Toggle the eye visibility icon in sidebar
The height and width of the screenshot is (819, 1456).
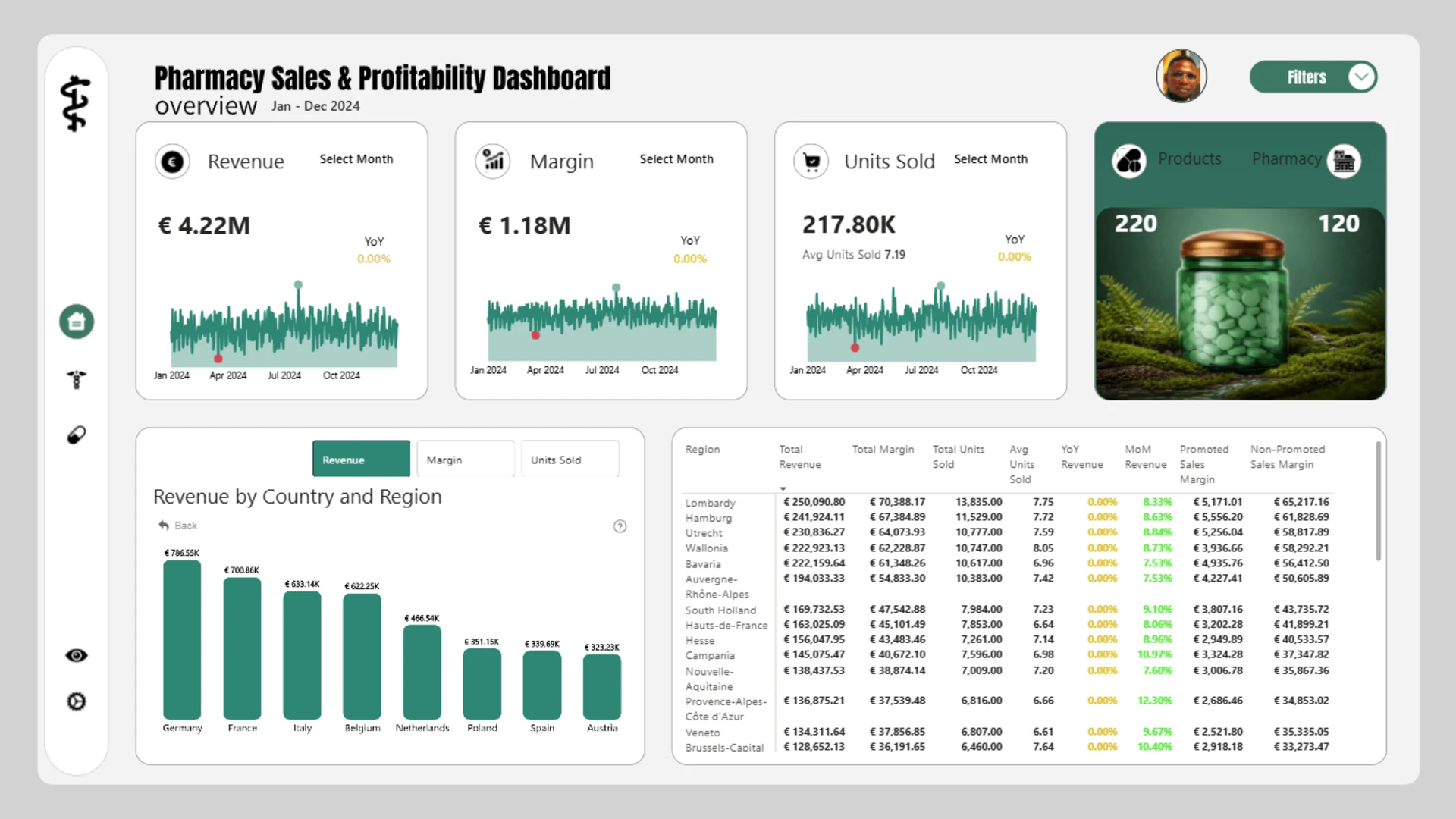(77, 655)
